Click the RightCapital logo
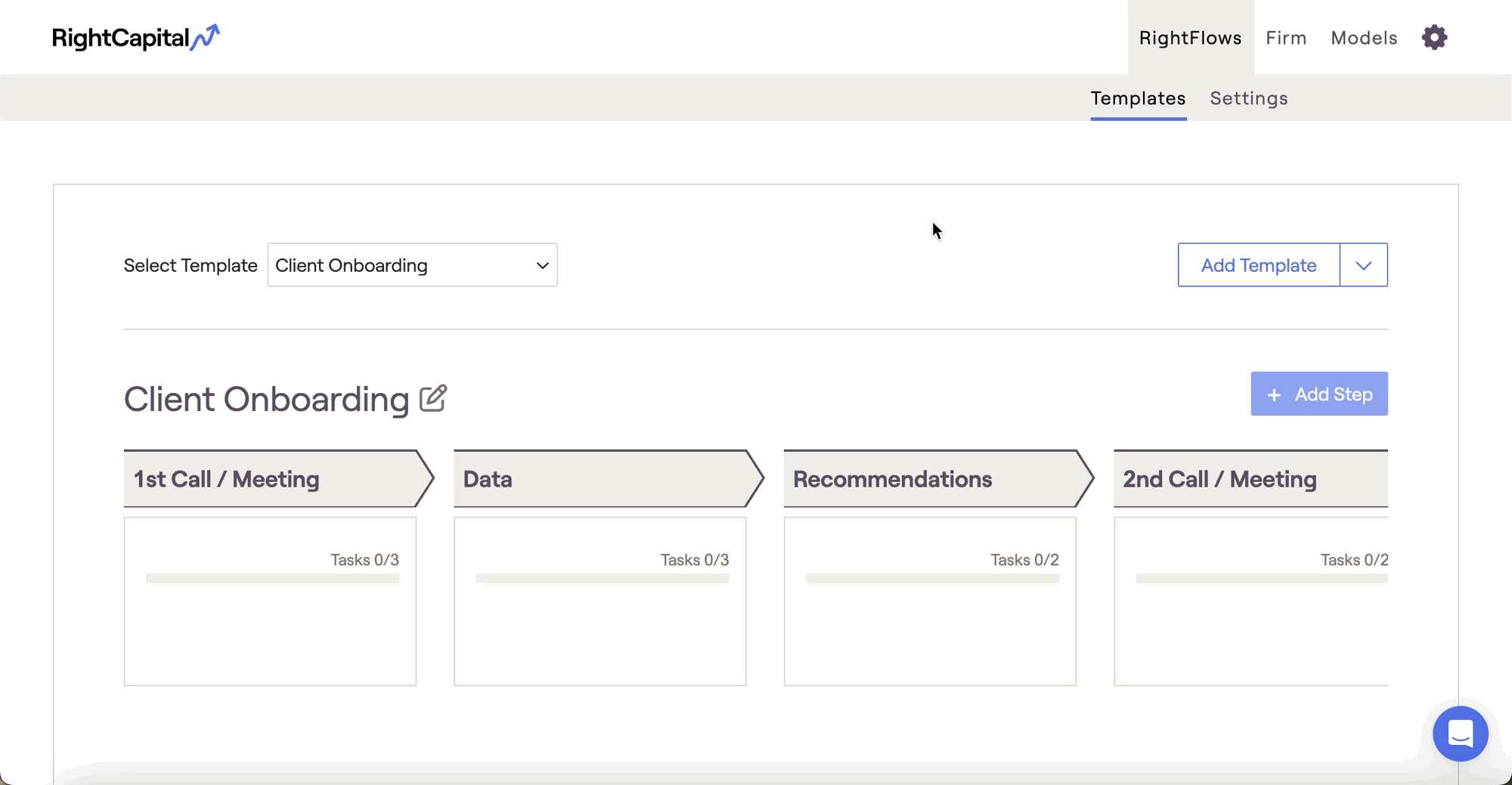1512x785 pixels. click(x=135, y=38)
